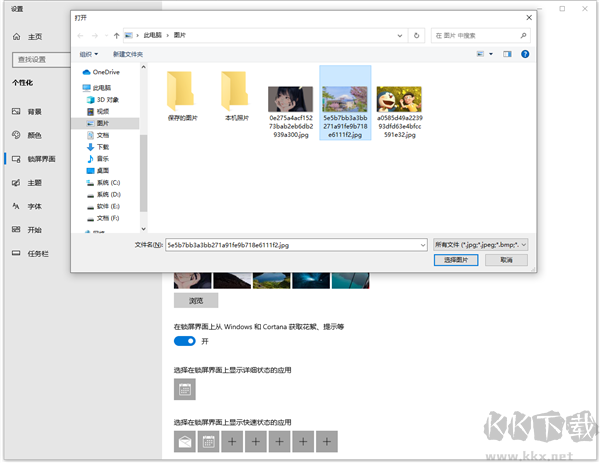Expand the address bar history dropdown
The image size is (600, 463).
pyautogui.click(x=399, y=36)
